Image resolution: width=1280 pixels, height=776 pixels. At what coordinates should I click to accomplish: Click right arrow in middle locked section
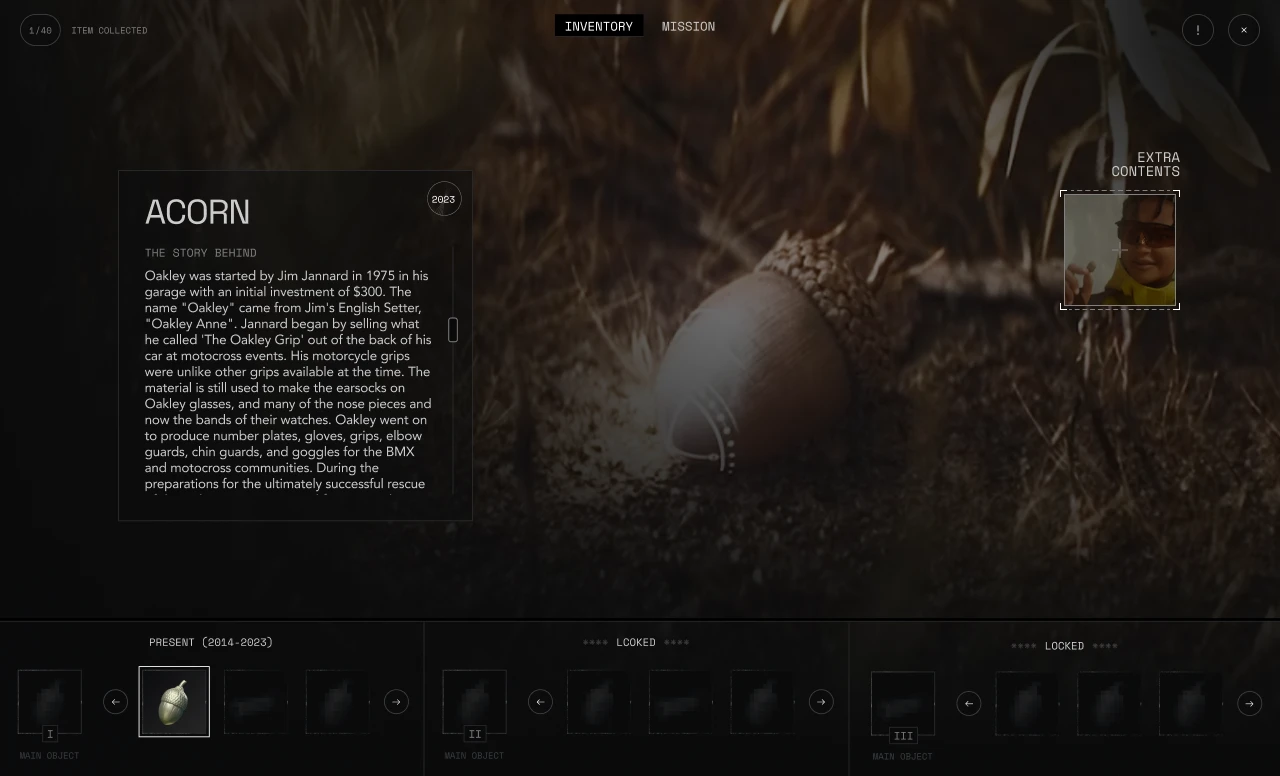click(821, 702)
